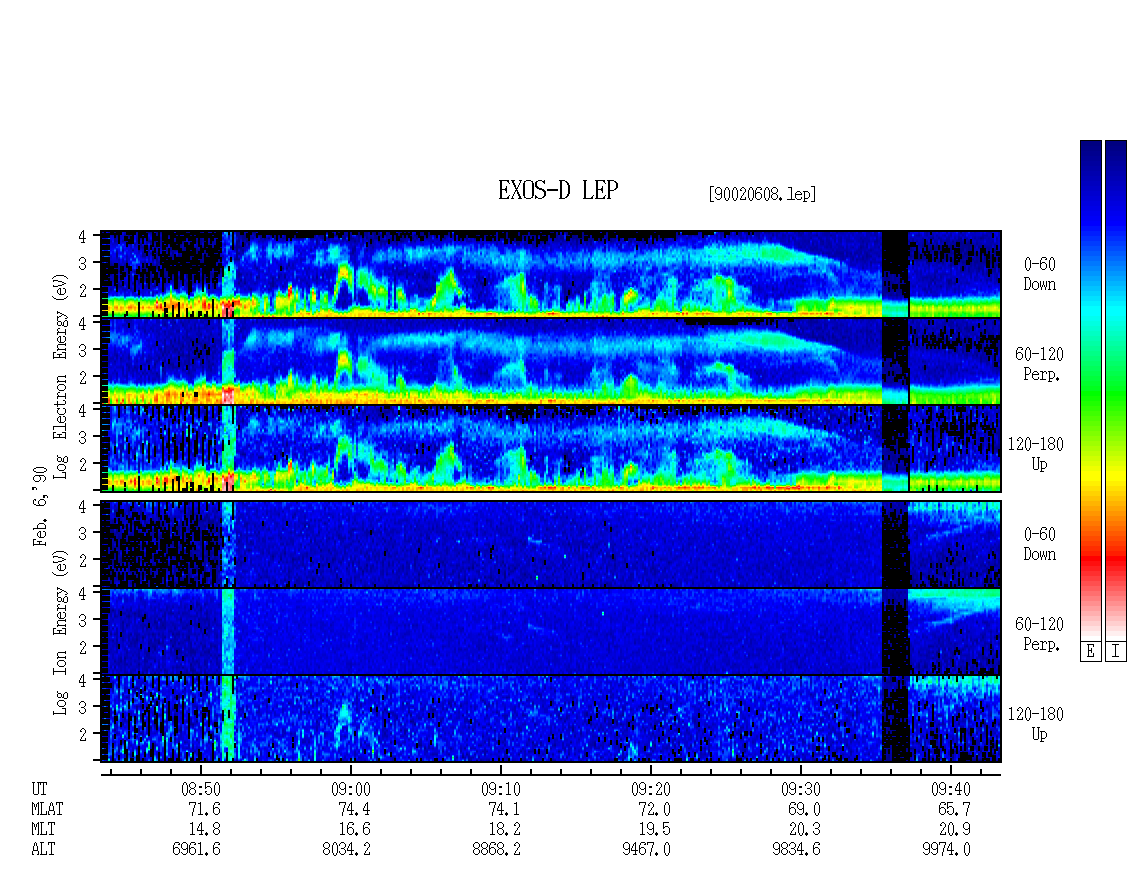This screenshot has height=875, width=1130.
Task: Click the 120-180 Up label beside the bottom ion panel
Action: pos(1036,724)
